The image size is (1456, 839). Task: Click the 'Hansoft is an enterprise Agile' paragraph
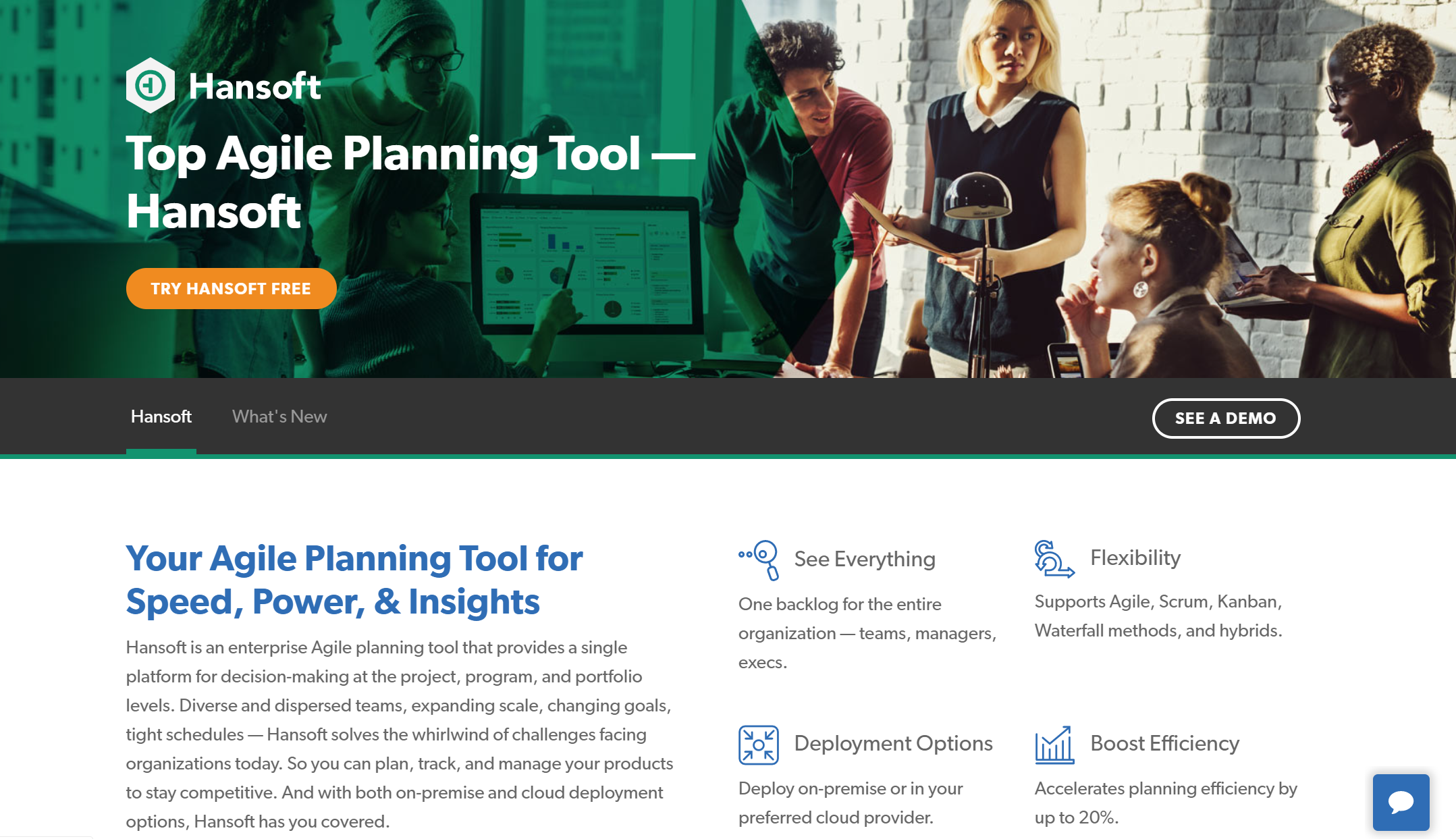pyautogui.click(x=400, y=734)
